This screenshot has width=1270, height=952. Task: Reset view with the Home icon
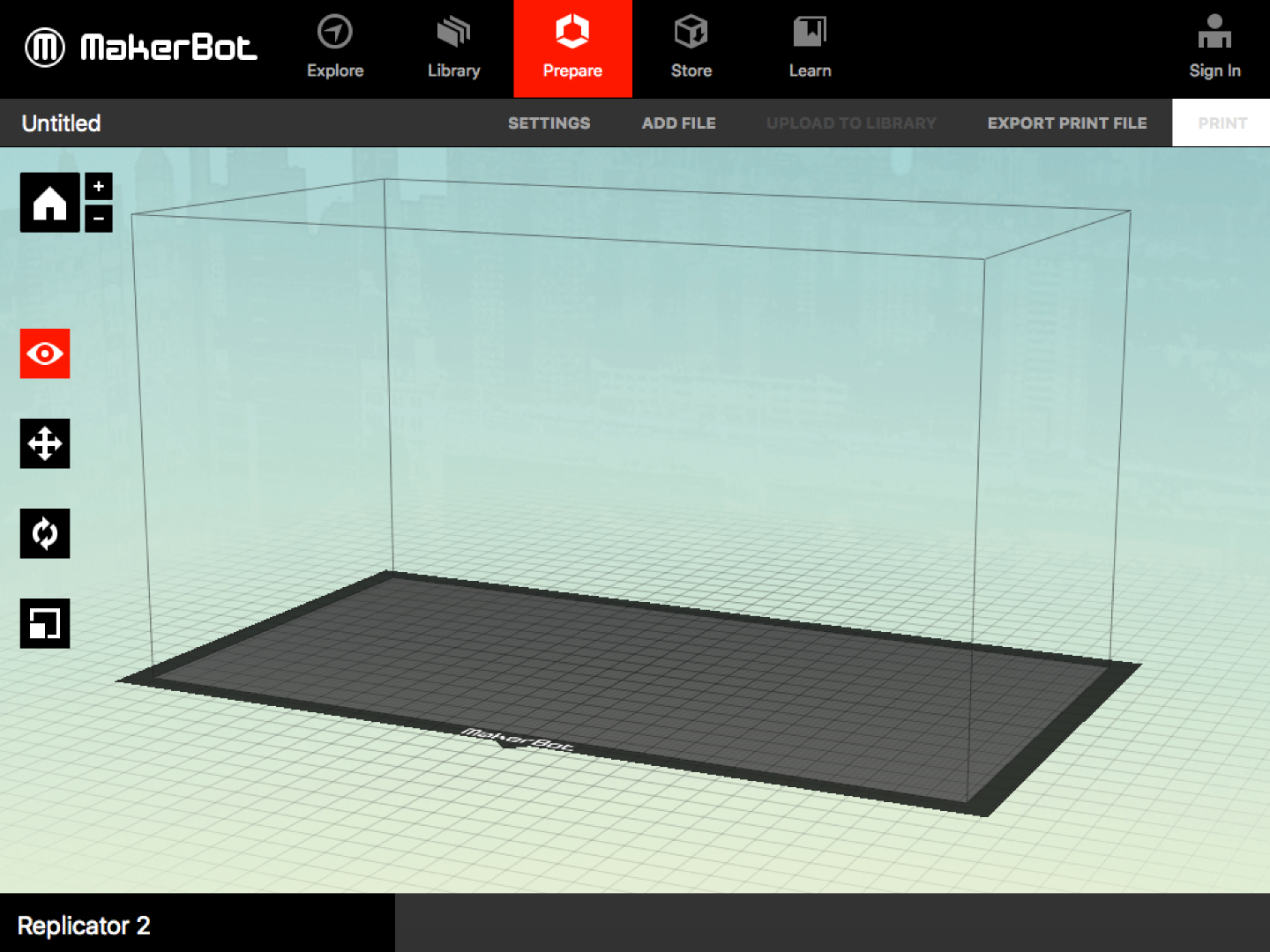tap(49, 202)
